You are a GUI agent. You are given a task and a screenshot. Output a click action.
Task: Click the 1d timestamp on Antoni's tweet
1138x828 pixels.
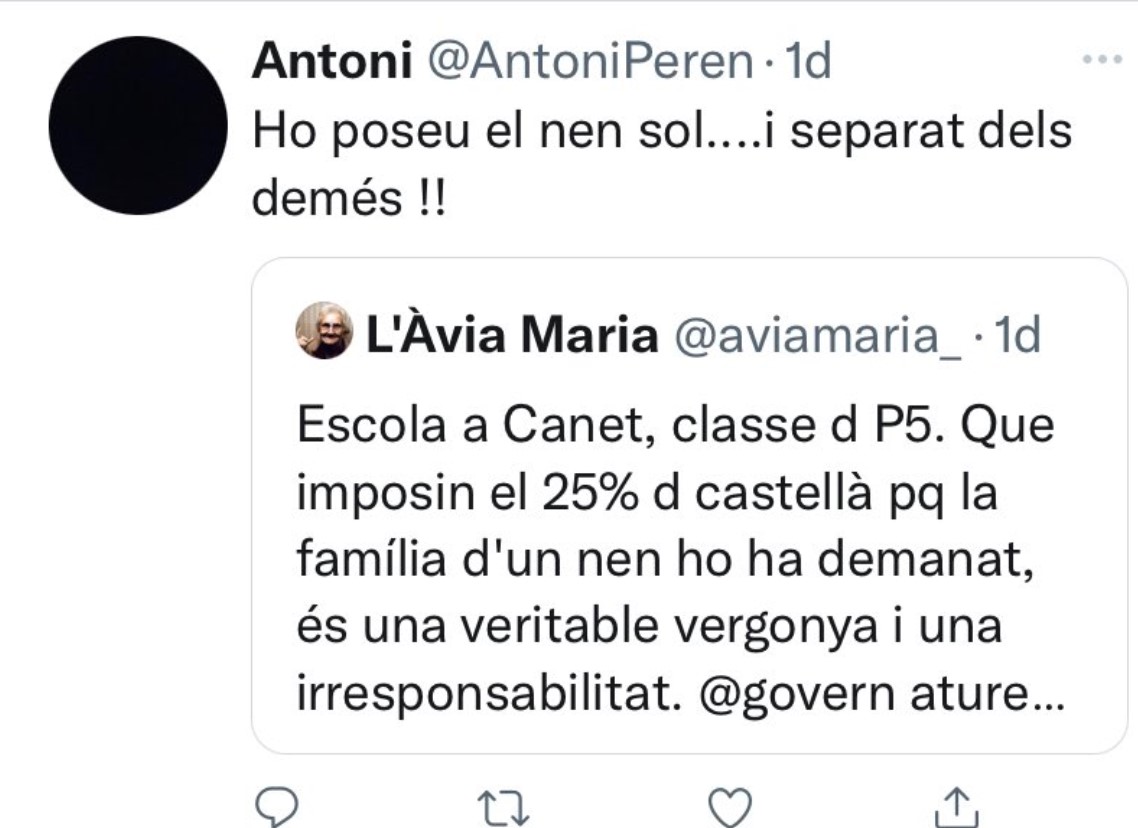(808, 63)
